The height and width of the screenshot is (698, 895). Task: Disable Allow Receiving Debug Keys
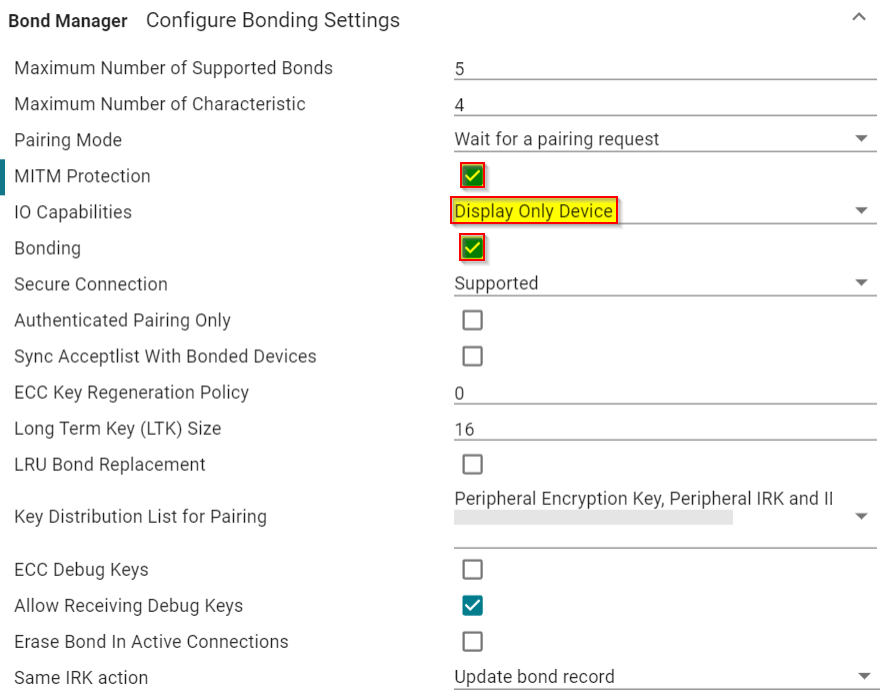click(471, 604)
